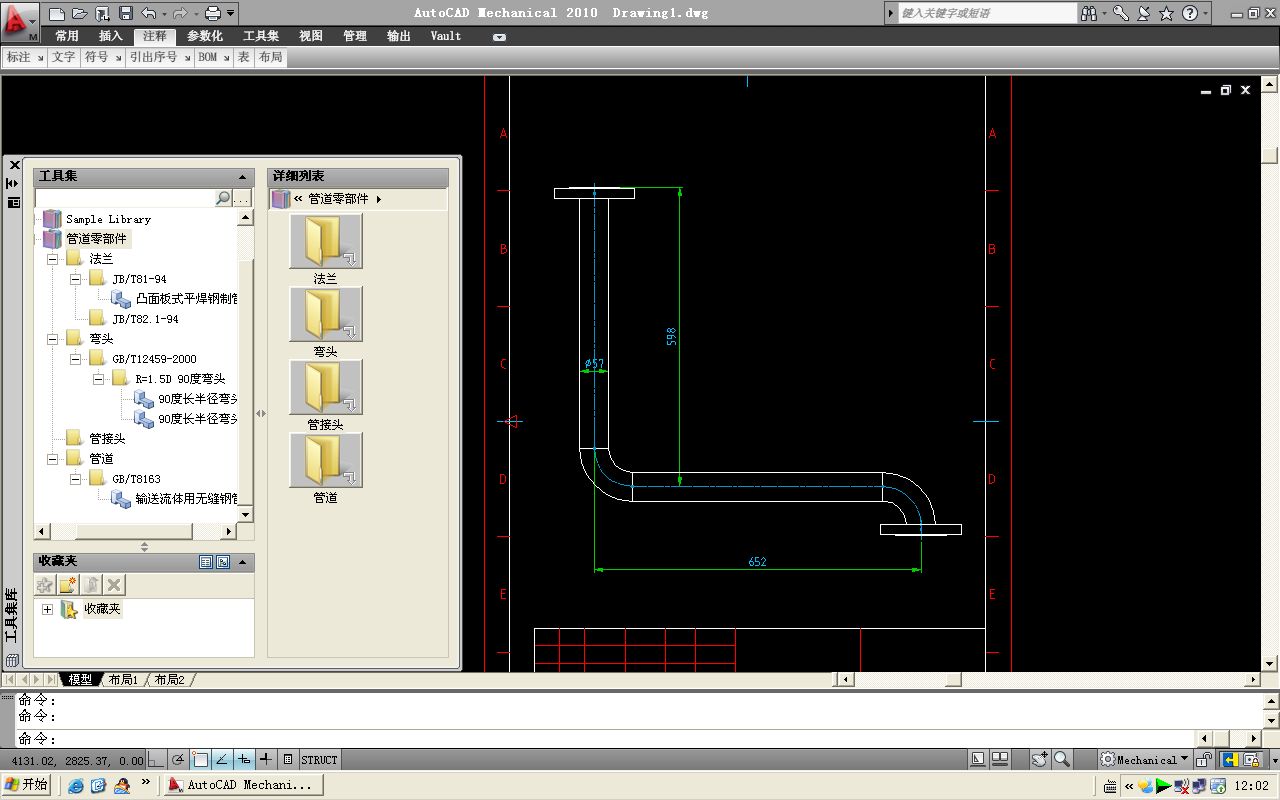Toggle STRUCT mode in the status bar

(319, 760)
